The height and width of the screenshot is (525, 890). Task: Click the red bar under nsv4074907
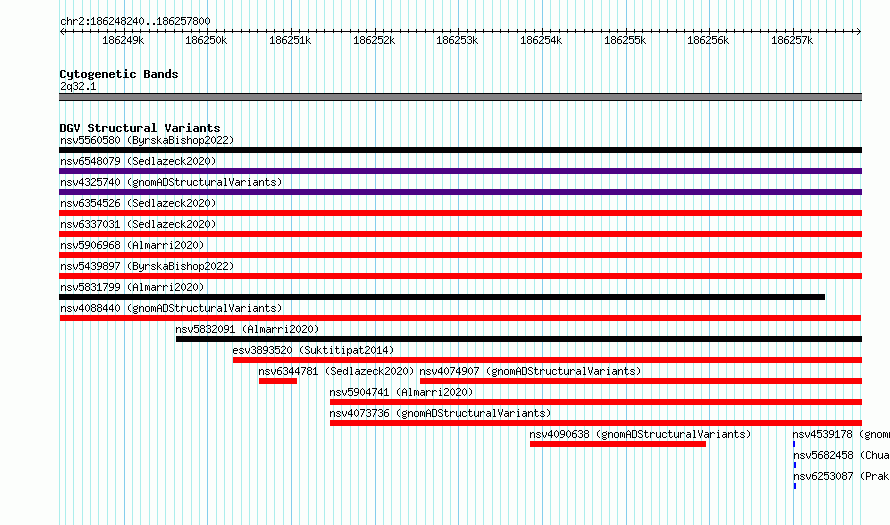(641, 381)
